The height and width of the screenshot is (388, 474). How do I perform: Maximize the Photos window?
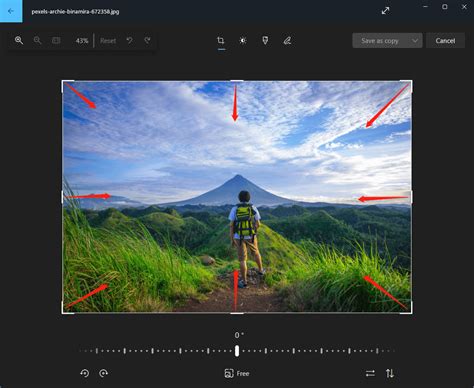(x=445, y=7)
